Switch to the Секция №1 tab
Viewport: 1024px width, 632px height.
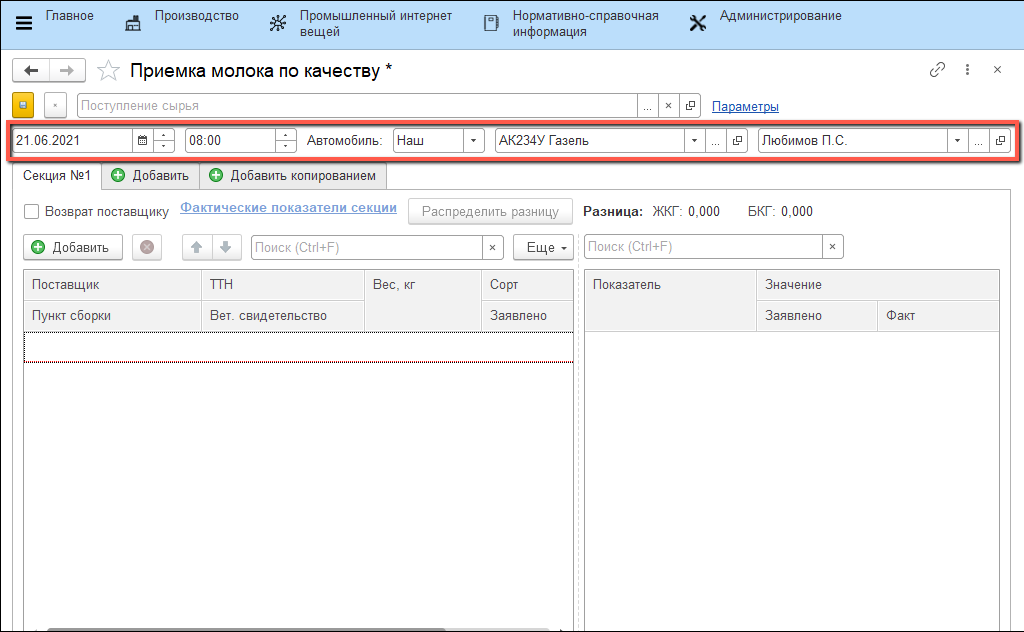pos(57,176)
